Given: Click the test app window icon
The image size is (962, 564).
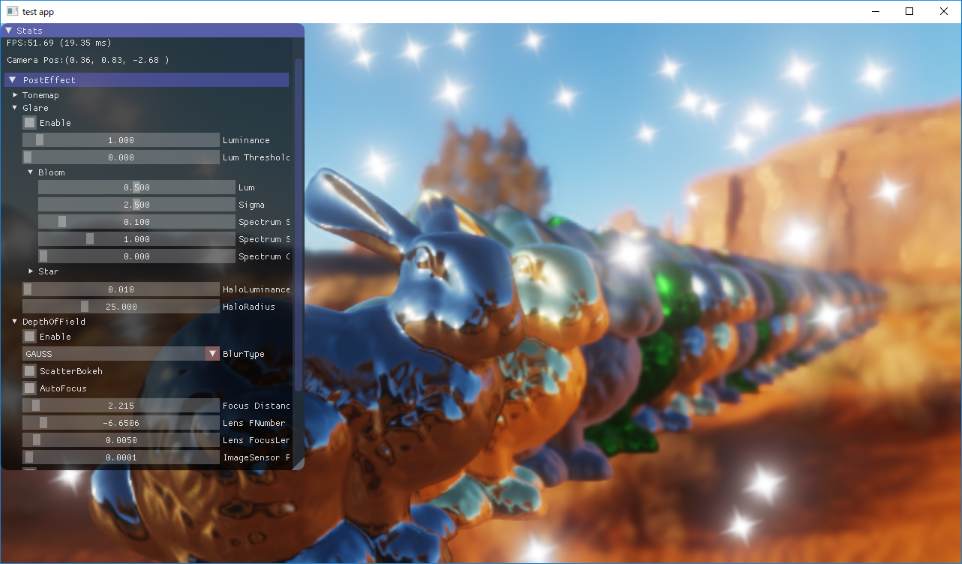Looking at the screenshot, I should click(x=11, y=11).
